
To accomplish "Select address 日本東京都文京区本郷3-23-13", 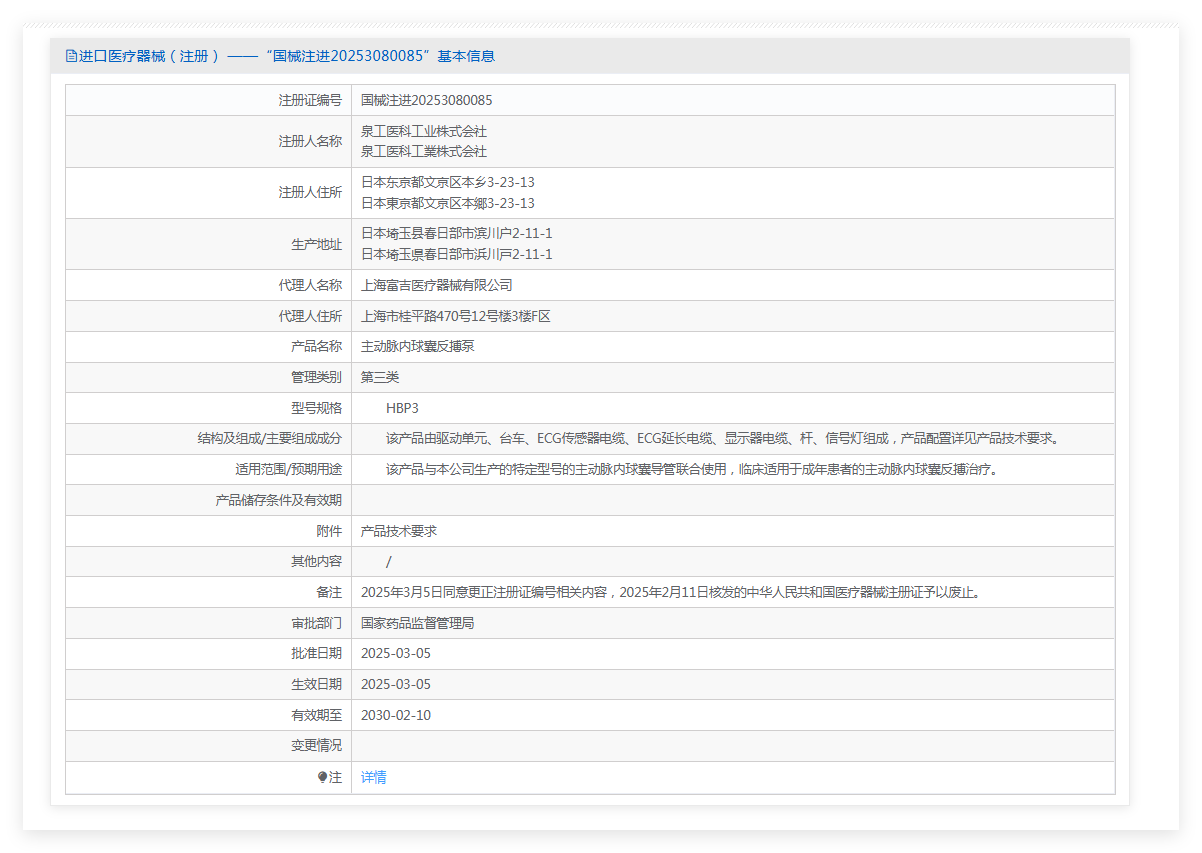I will coord(448,203).
